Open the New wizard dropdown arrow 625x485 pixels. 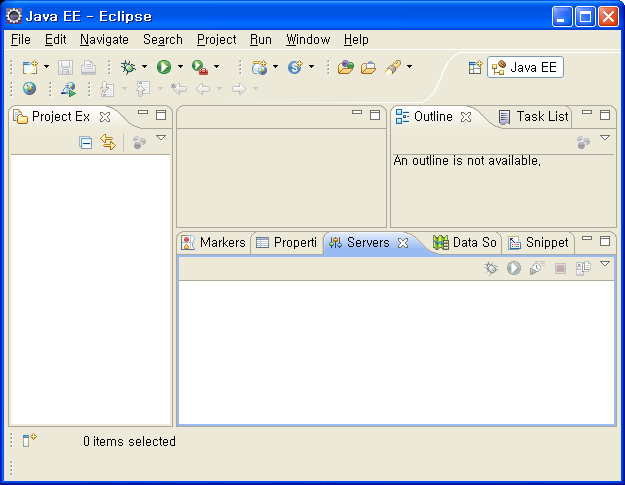click(46, 67)
